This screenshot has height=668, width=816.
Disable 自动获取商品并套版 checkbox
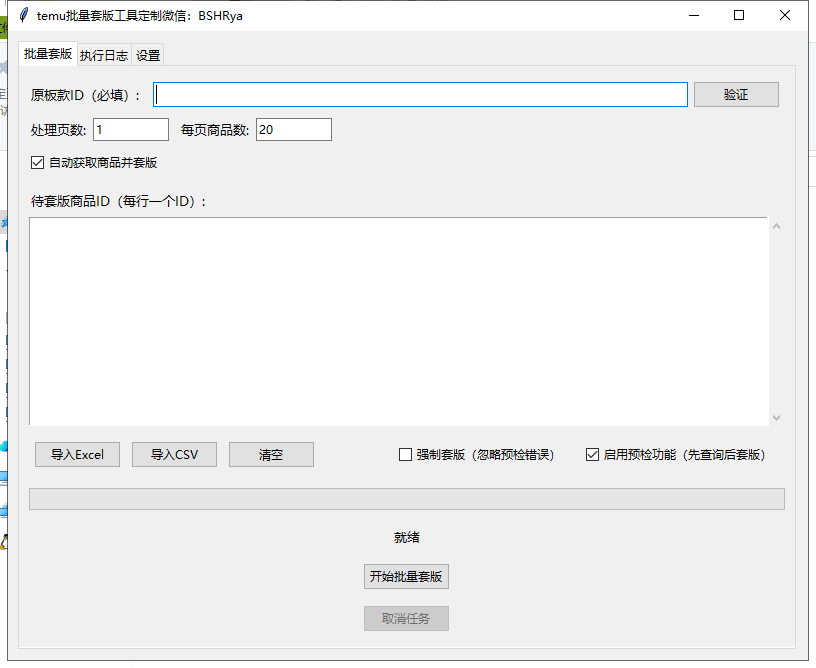[x=38, y=163]
